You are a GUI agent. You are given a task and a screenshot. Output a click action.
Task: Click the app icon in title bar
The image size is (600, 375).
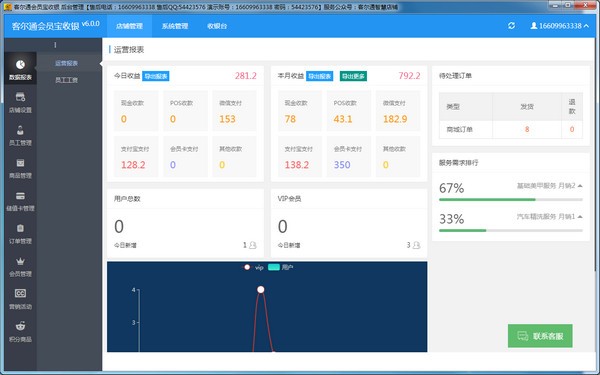(x=7, y=7)
